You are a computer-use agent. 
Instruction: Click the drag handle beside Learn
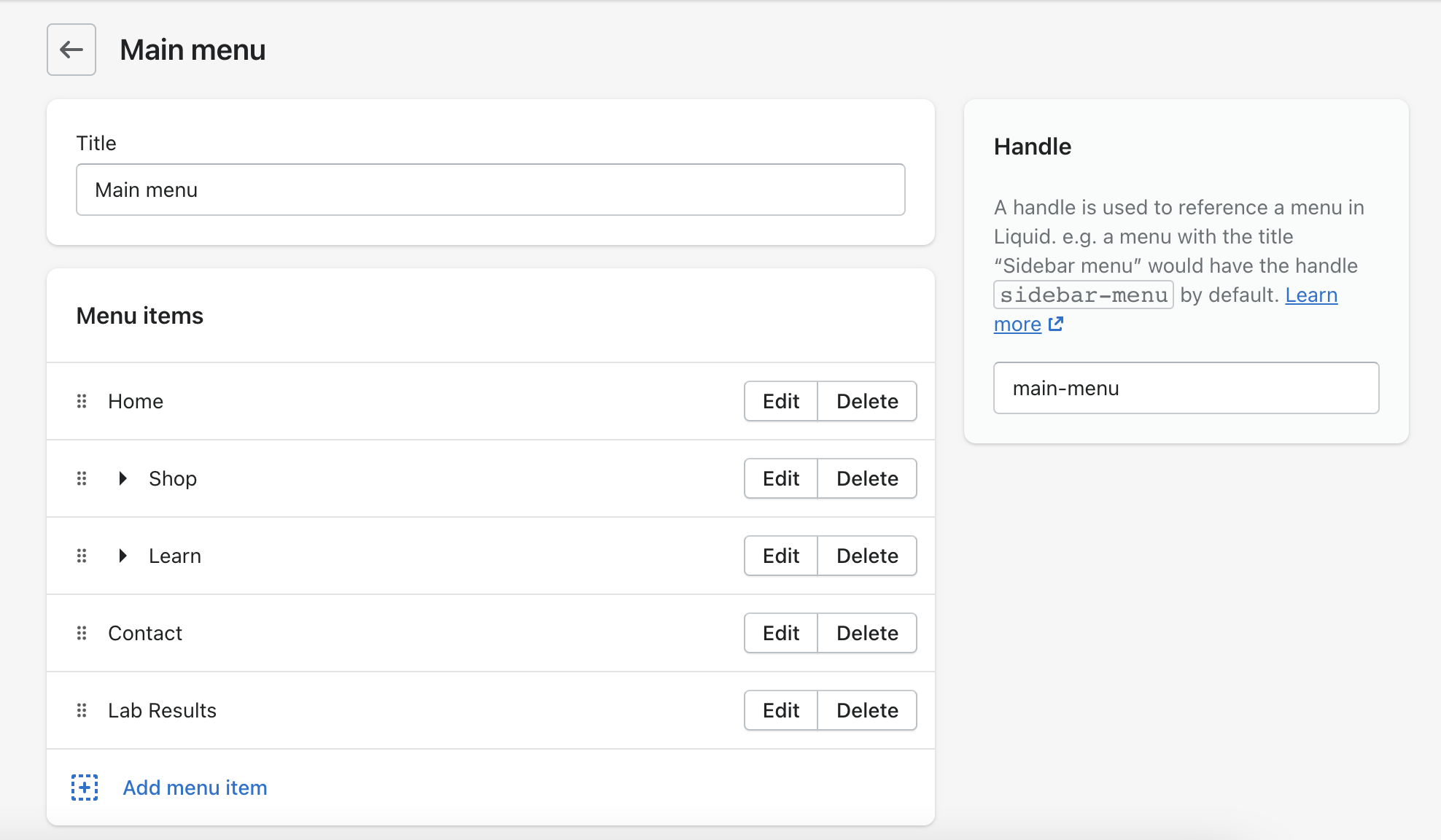pyautogui.click(x=81, y=556)
